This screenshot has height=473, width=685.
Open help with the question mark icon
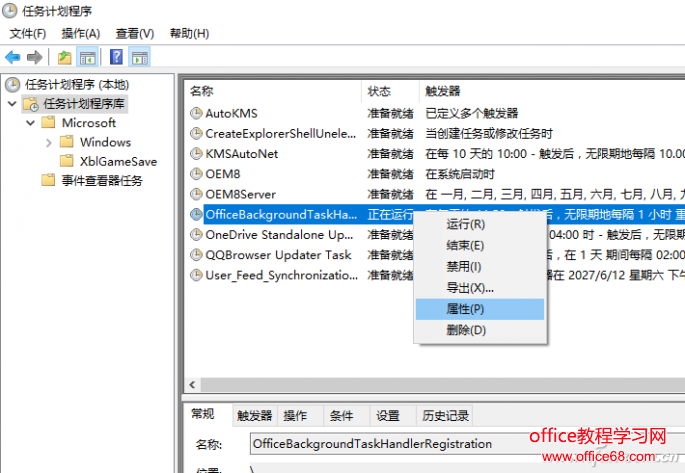click(x=116, y=57)
